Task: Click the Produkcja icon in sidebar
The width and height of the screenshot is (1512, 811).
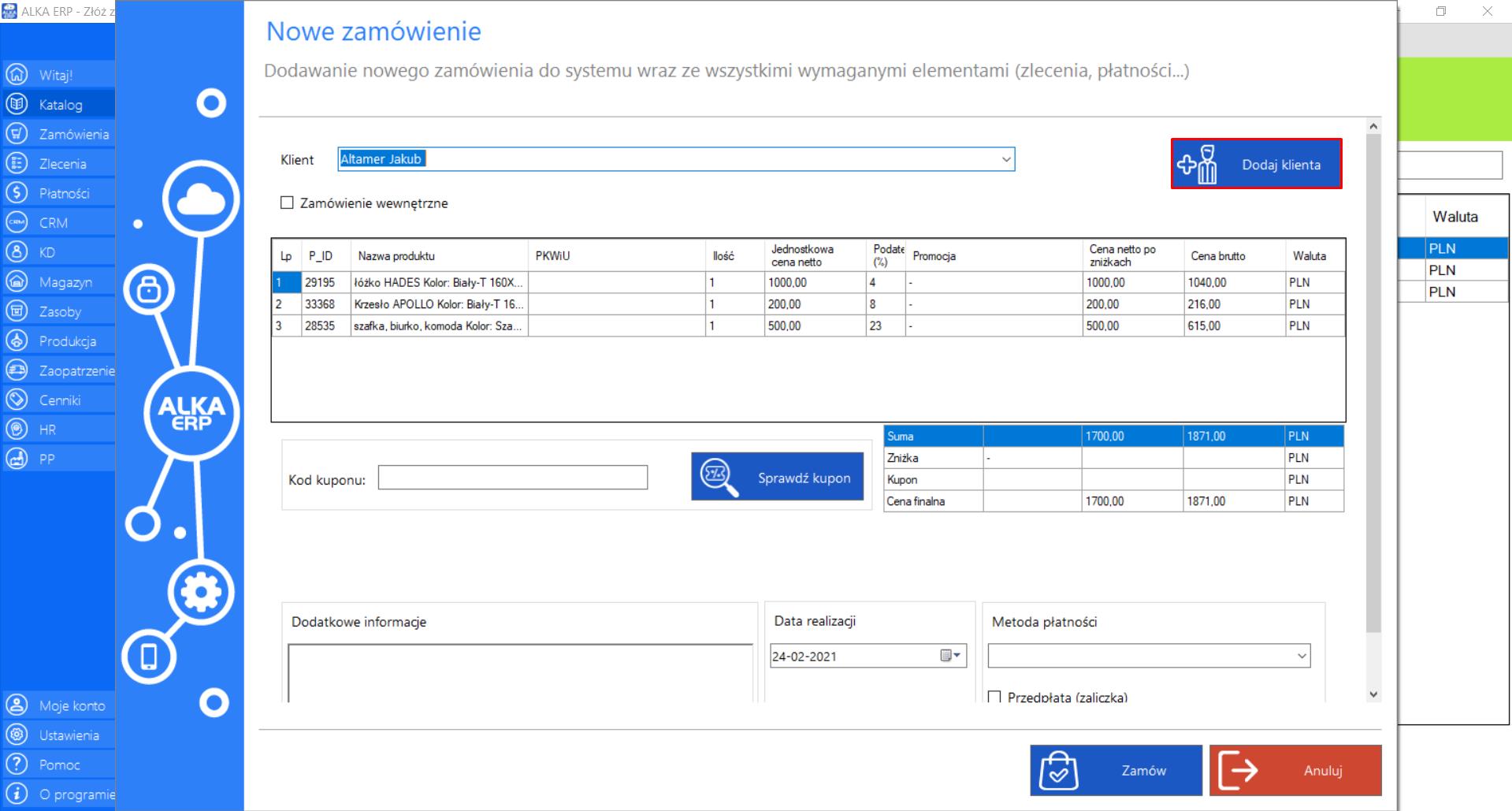Action: (17, 340)
